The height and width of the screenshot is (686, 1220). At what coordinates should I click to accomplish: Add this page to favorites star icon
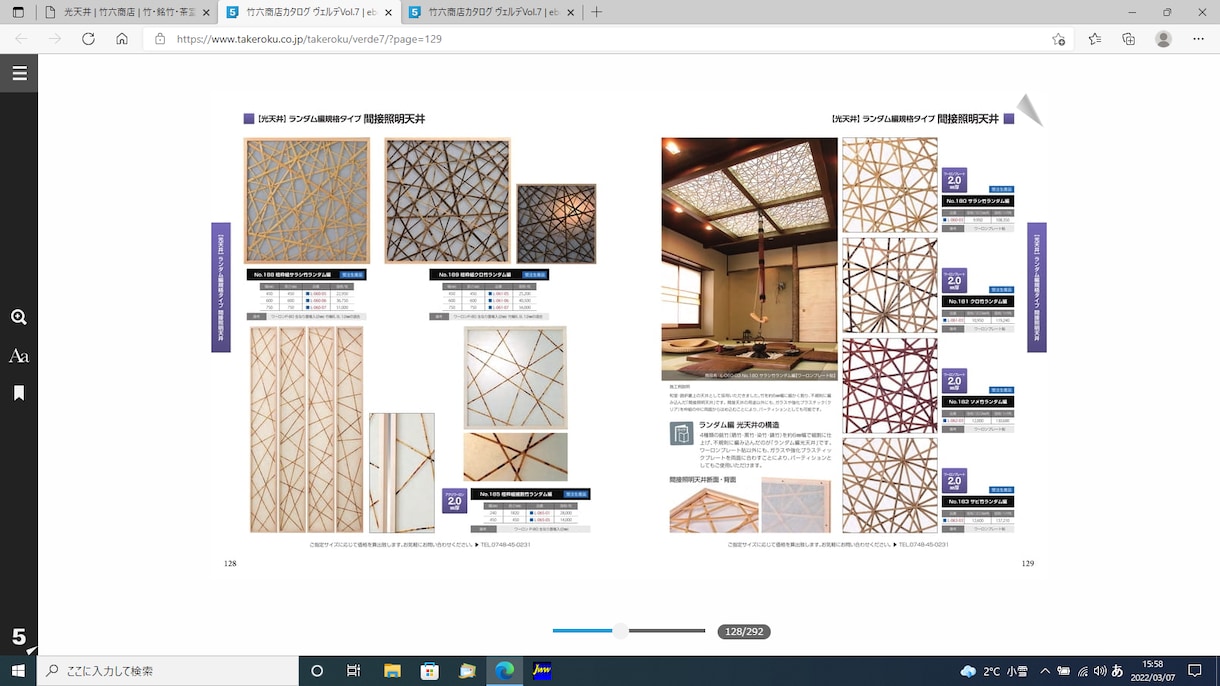(1059, 39)
